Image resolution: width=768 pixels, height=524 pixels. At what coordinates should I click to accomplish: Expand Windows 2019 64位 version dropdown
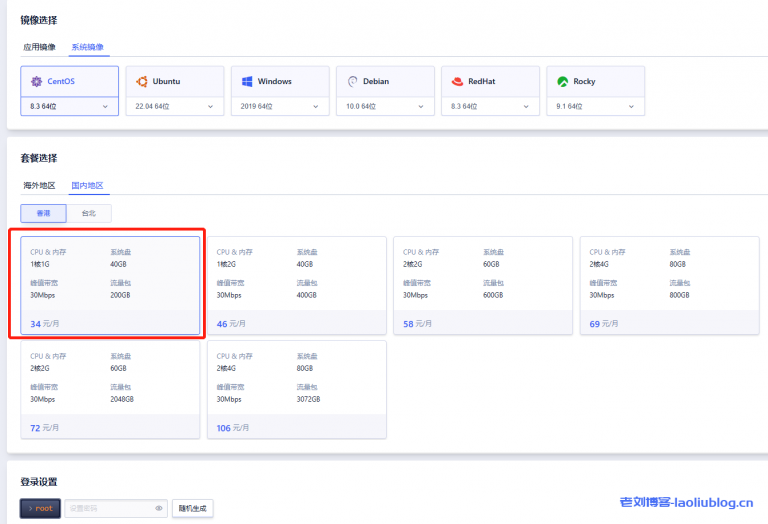click(x=315, y=106)
